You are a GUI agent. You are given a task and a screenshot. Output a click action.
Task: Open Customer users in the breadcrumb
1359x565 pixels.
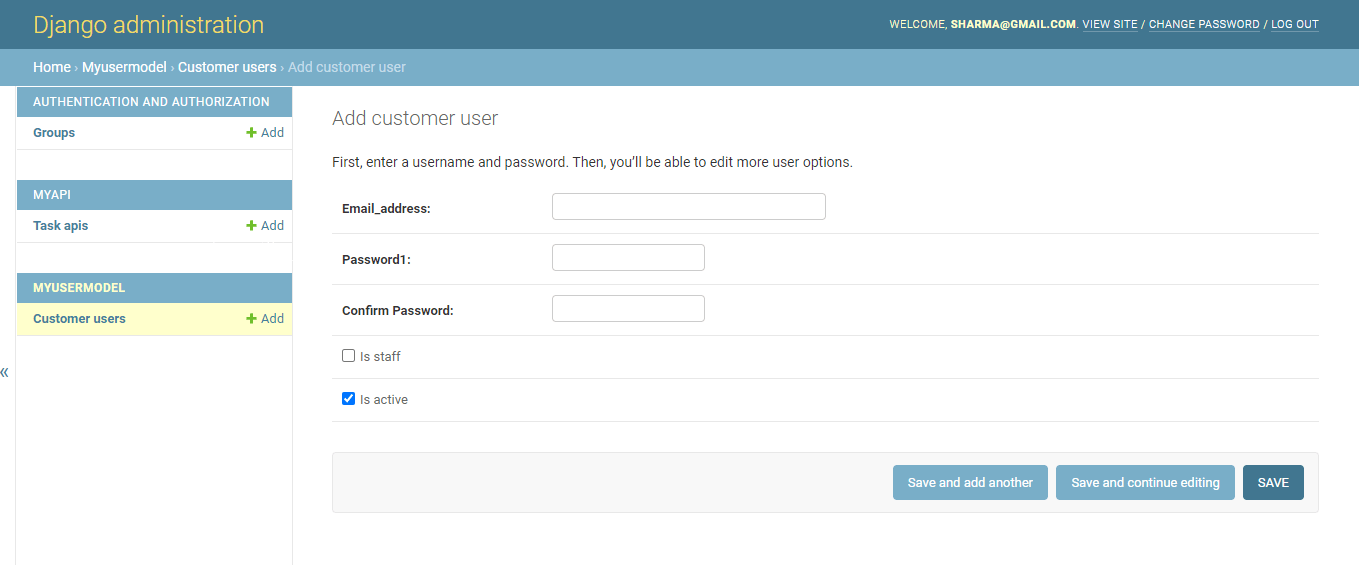227,67
